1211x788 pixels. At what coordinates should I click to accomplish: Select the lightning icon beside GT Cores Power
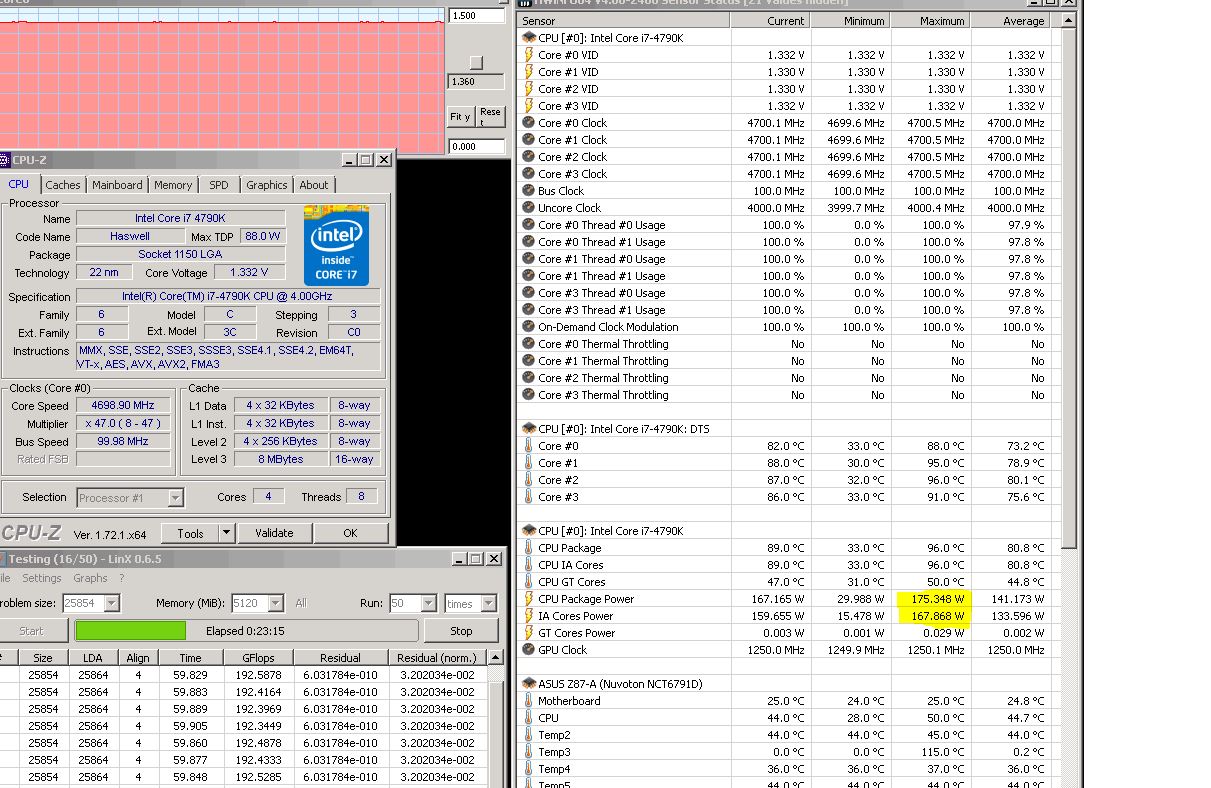coord(529,633)
